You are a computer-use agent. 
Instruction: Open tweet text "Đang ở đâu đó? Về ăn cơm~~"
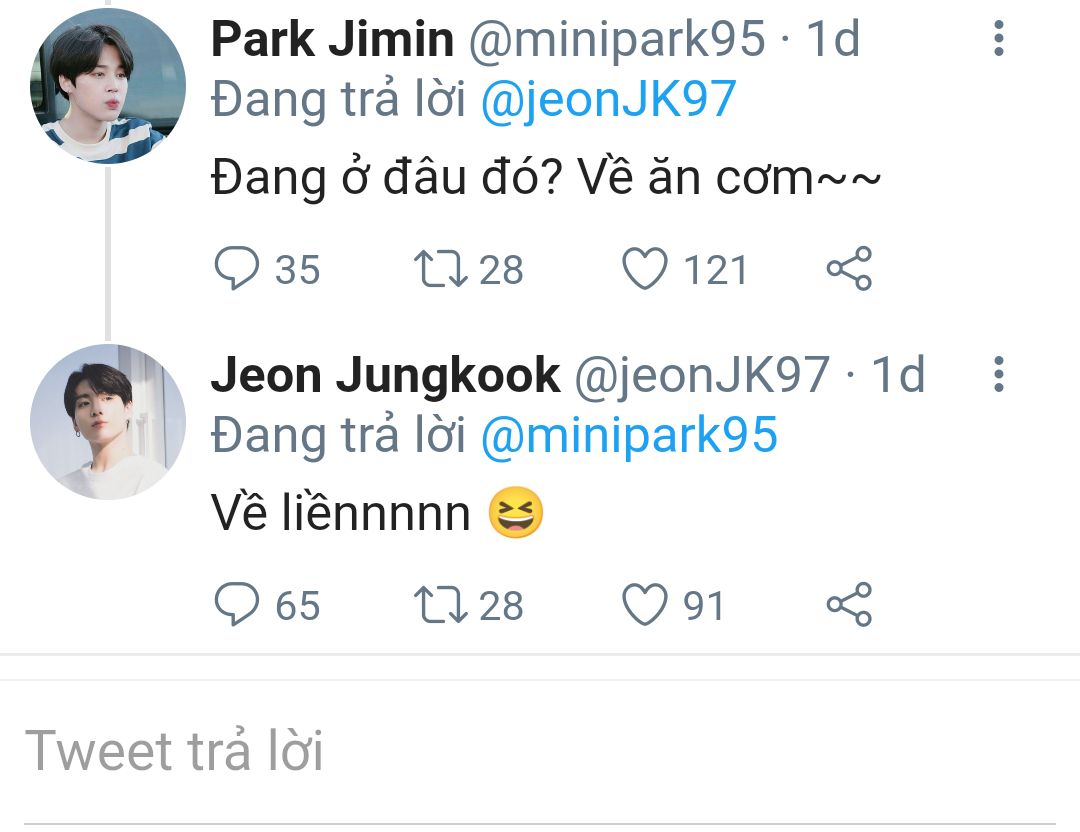click(x=546, y=179)
